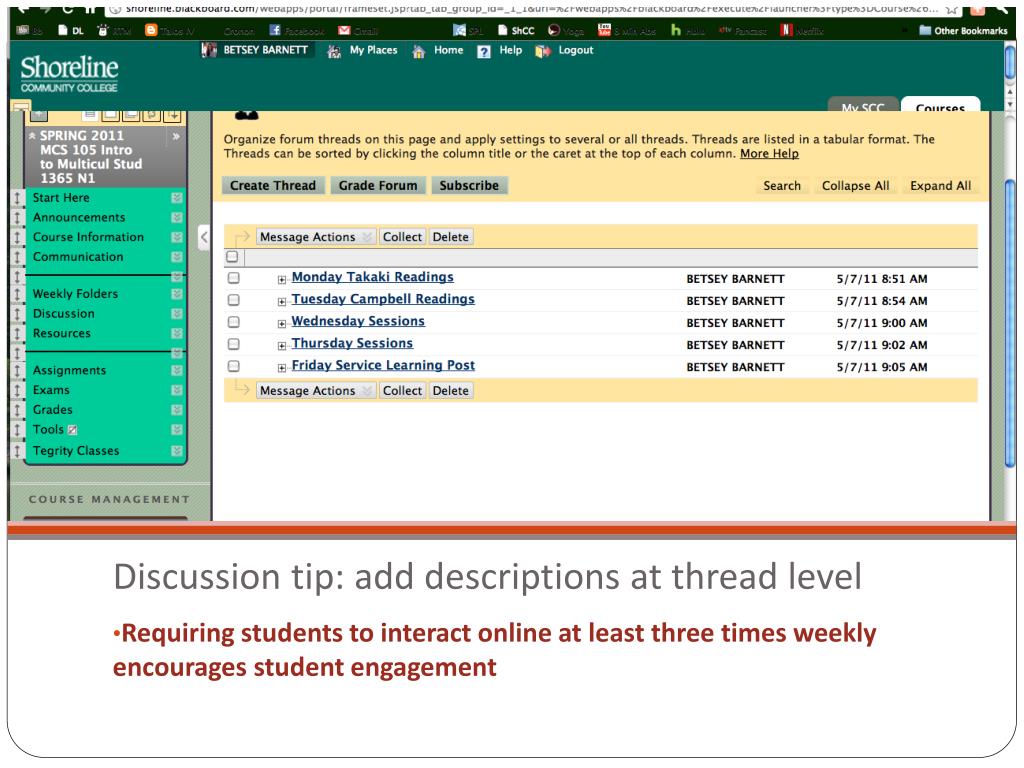Click the reorder handle beside Discussion
This screenshot has height=768, width=1024.
pos(18,314)
